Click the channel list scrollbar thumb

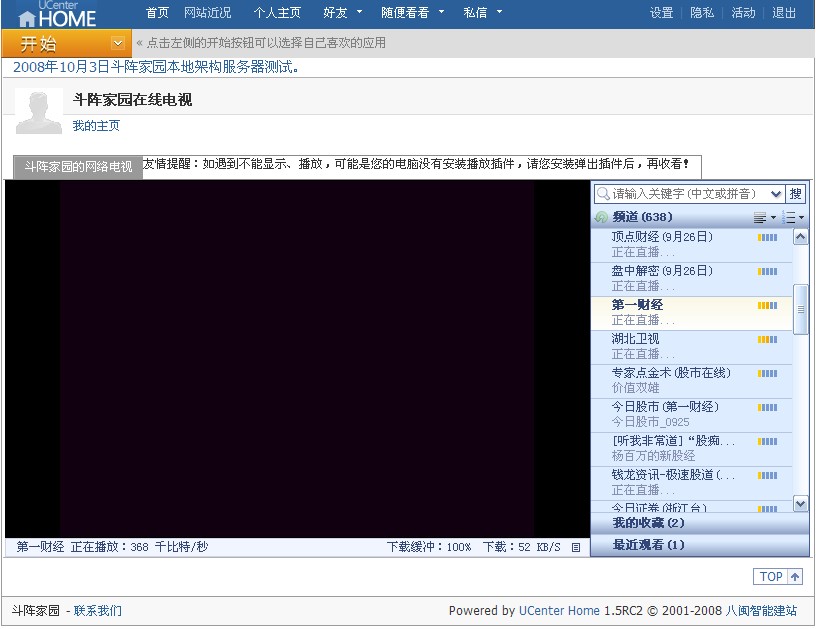click(x=800, y=310)
